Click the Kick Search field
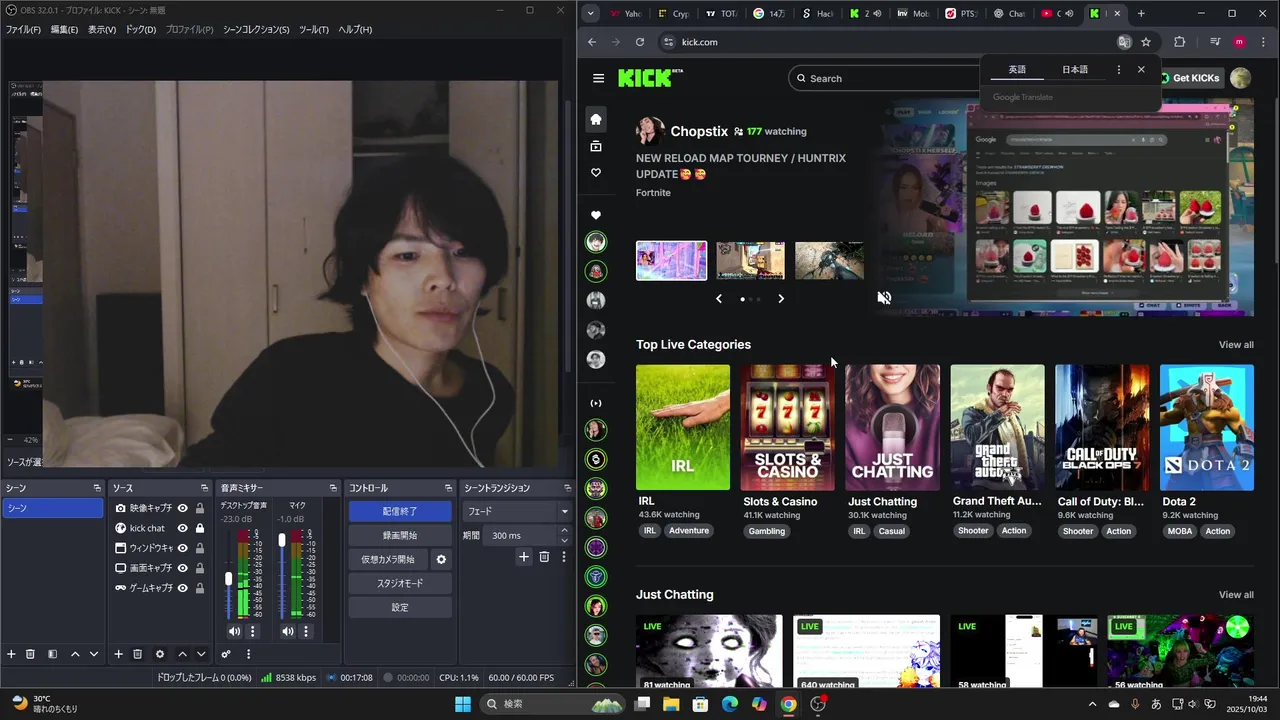 885,78
